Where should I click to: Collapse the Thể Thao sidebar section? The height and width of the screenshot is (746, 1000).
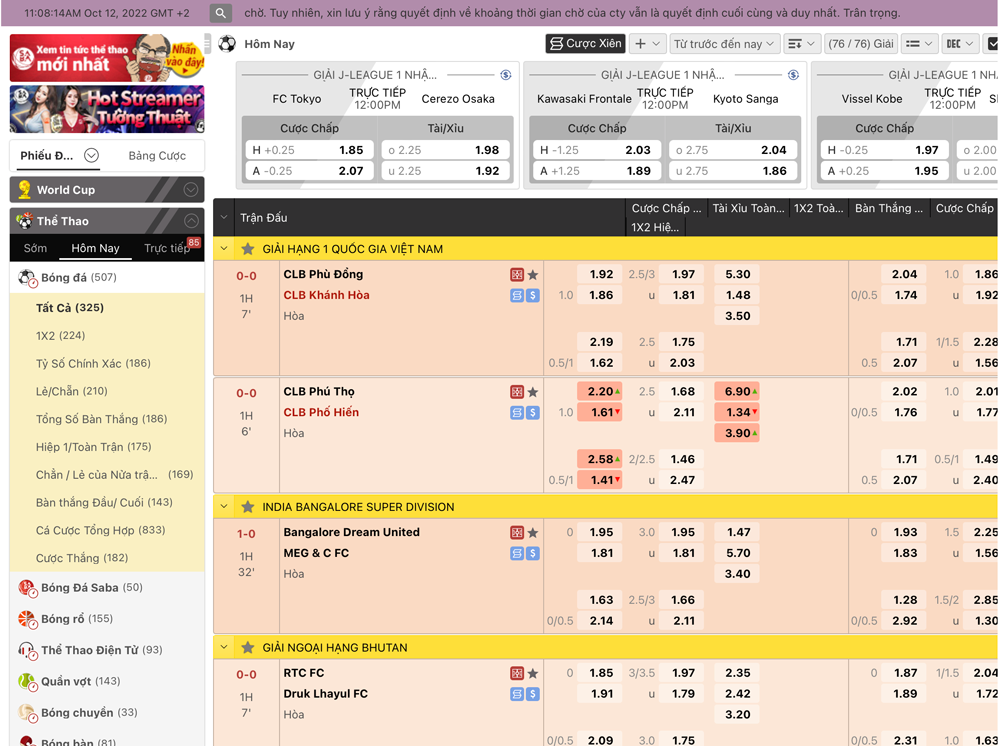click(191, 221)
